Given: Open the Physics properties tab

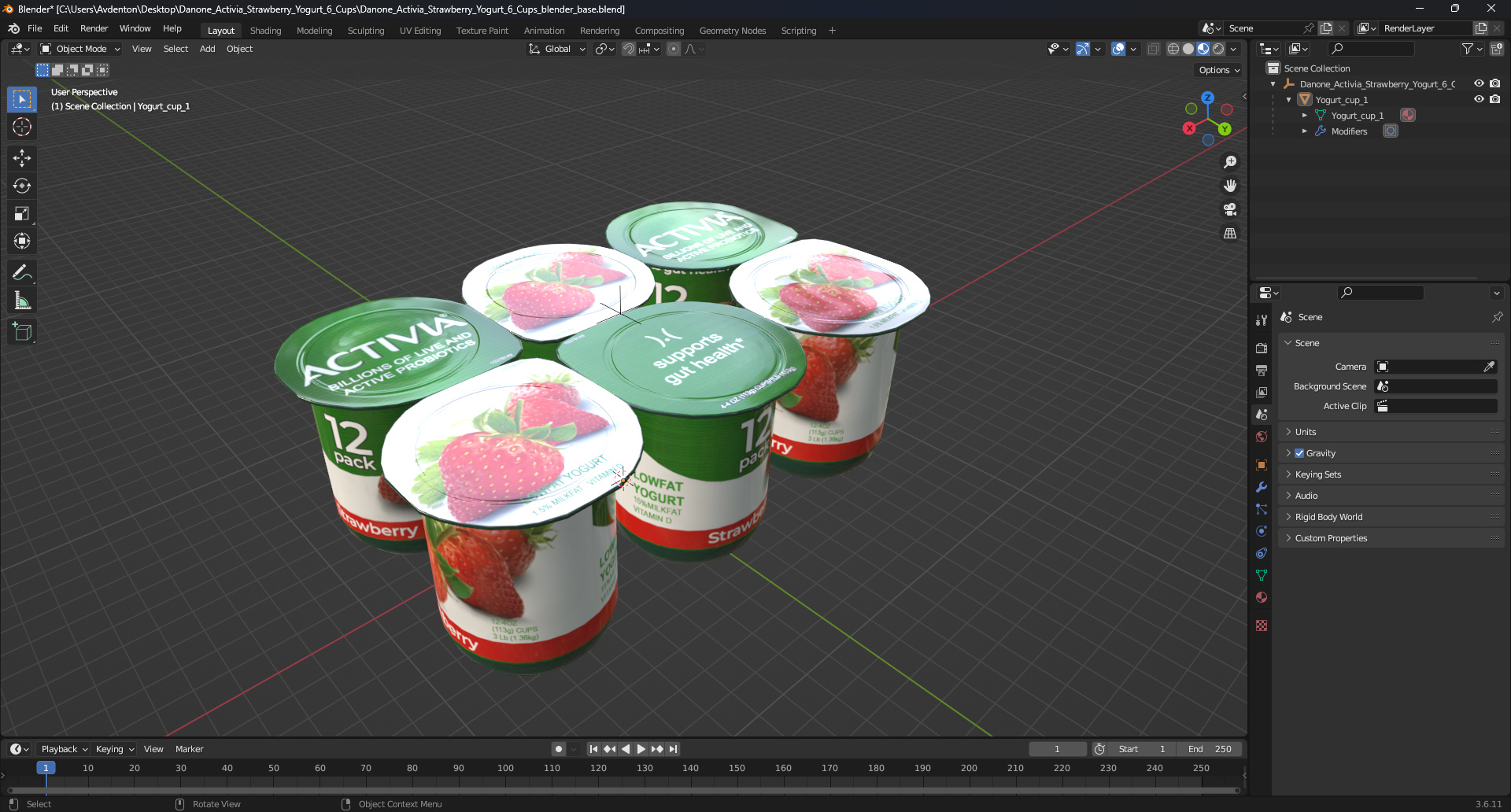Looking at the screenshot, I should point(1262,531).
